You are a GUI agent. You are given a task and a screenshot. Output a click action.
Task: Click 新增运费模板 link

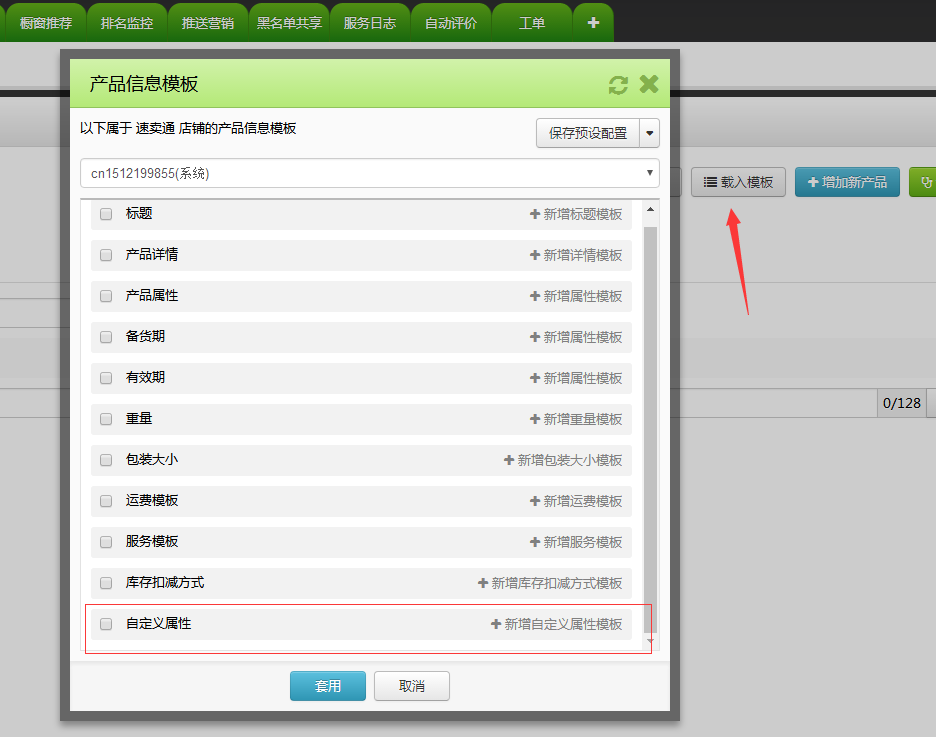click(576, 501)
